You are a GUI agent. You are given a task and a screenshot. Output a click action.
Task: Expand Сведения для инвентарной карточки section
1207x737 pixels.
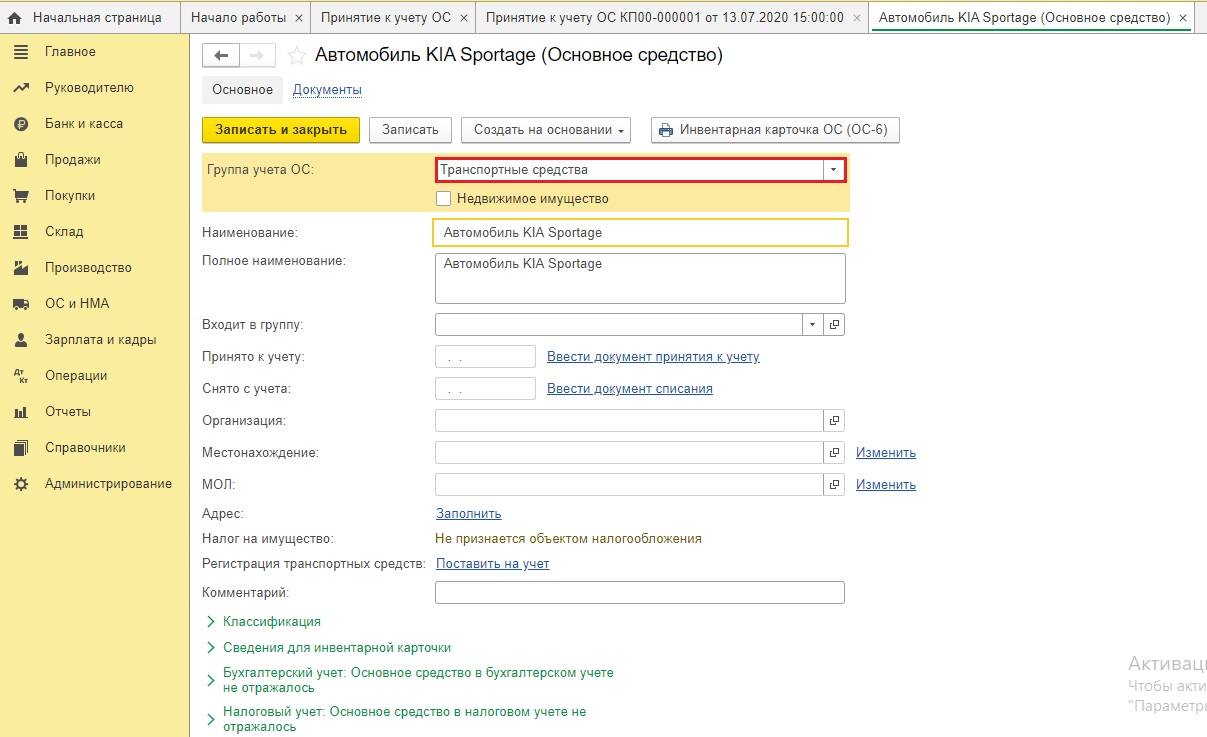(x=328, y=647)
